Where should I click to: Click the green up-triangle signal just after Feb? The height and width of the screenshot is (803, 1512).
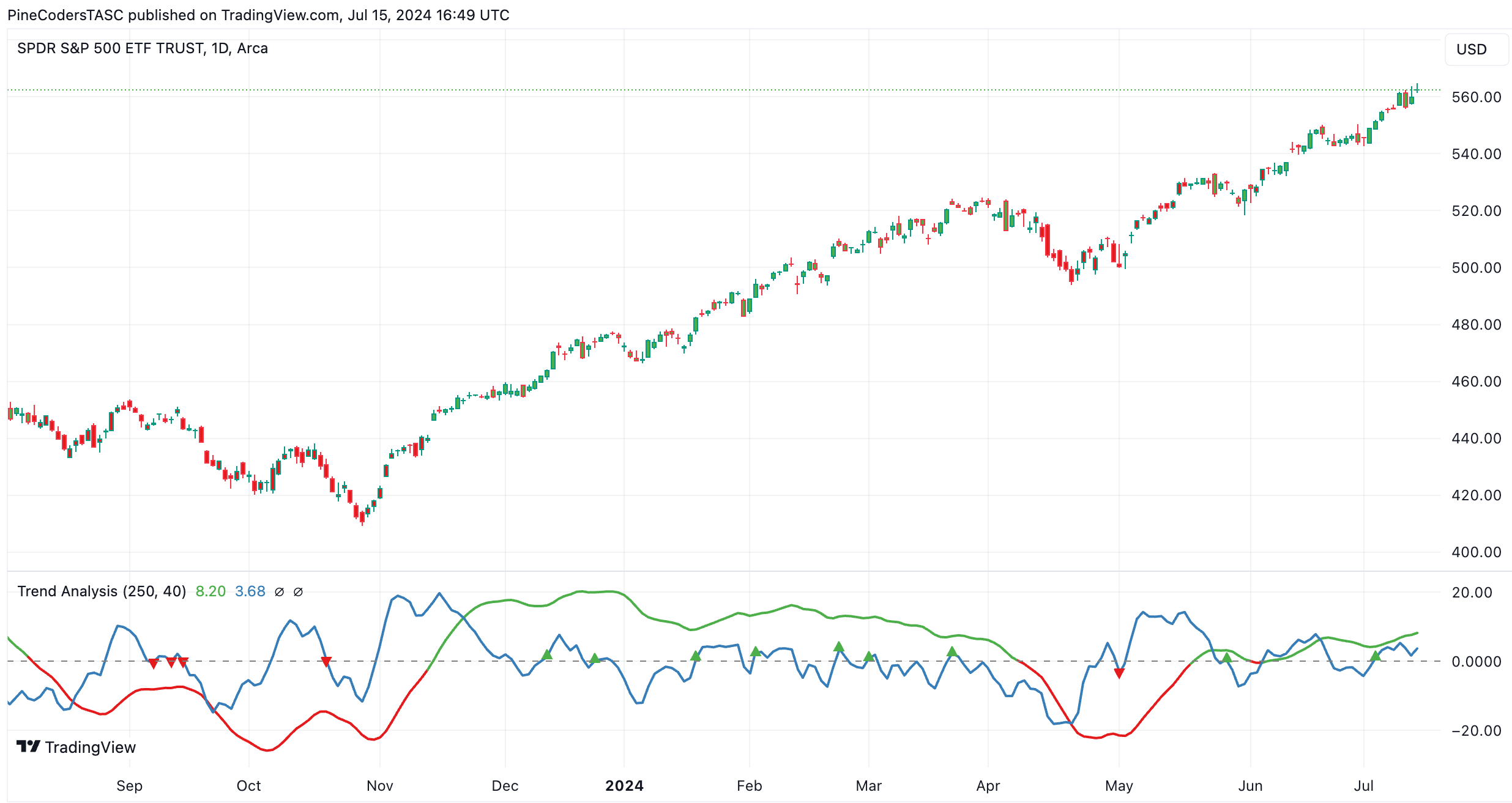(x=756, y=652)
